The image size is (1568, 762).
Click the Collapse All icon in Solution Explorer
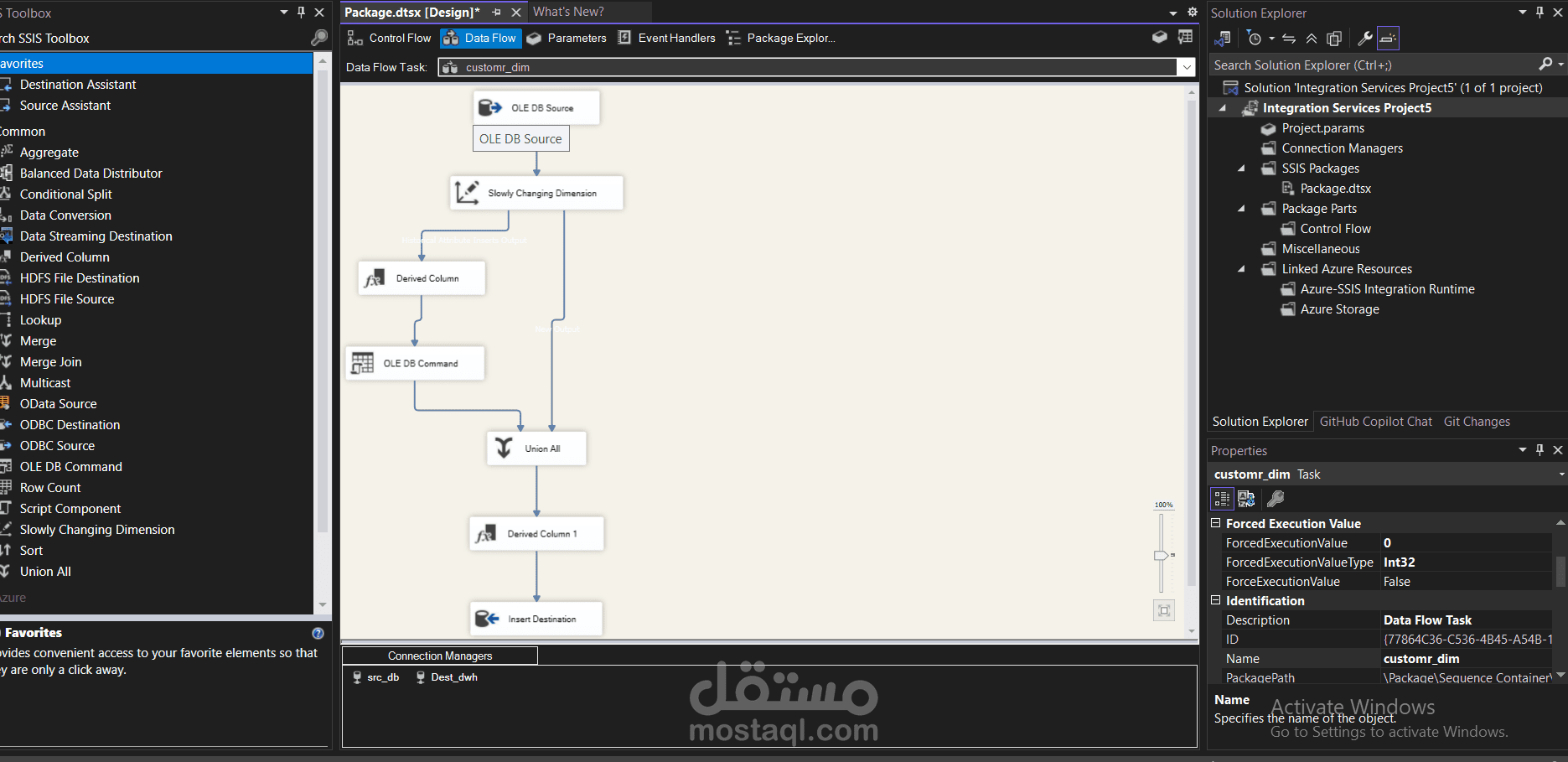1312,39
